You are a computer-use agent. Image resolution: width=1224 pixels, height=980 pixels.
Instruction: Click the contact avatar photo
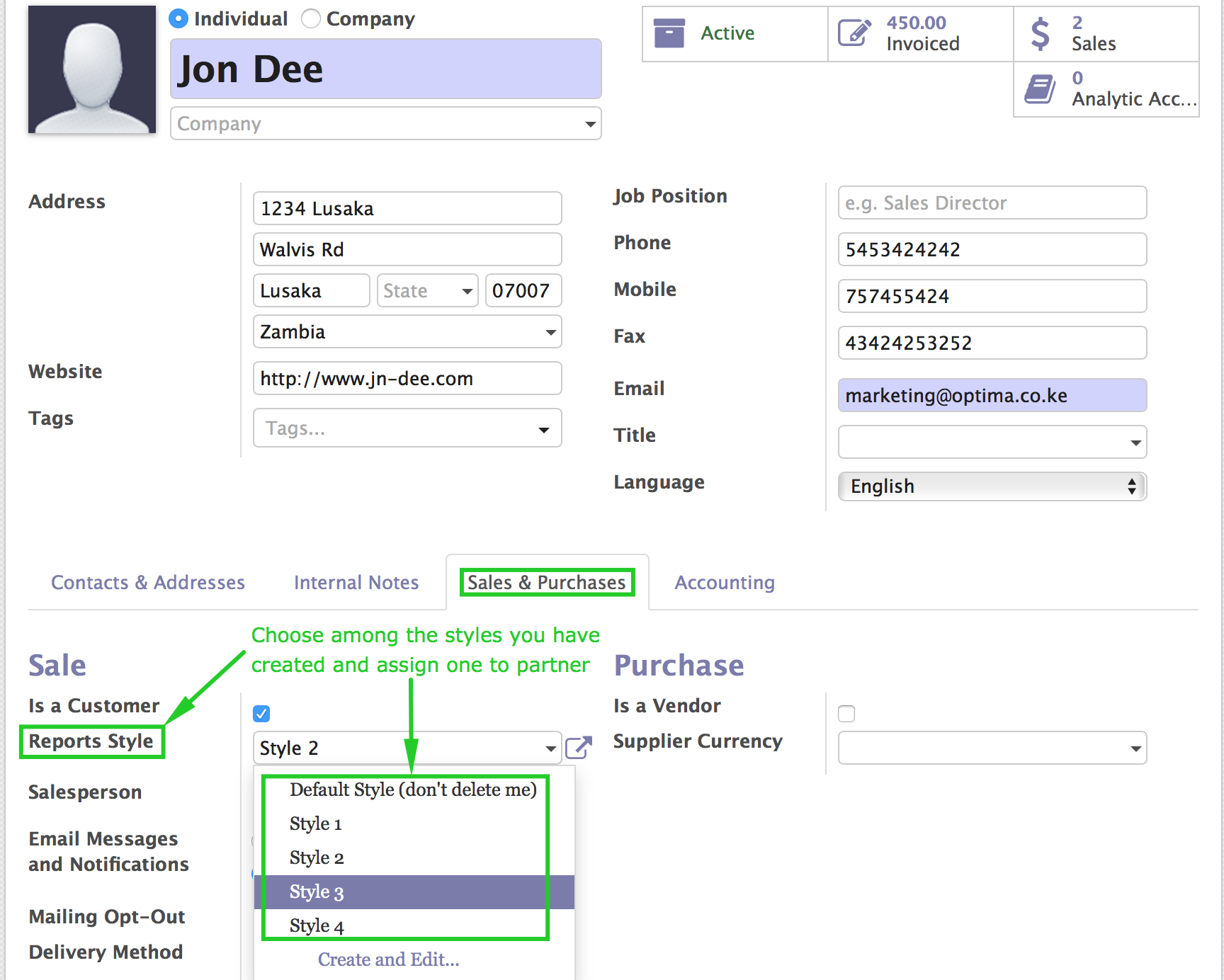(92, 69)
